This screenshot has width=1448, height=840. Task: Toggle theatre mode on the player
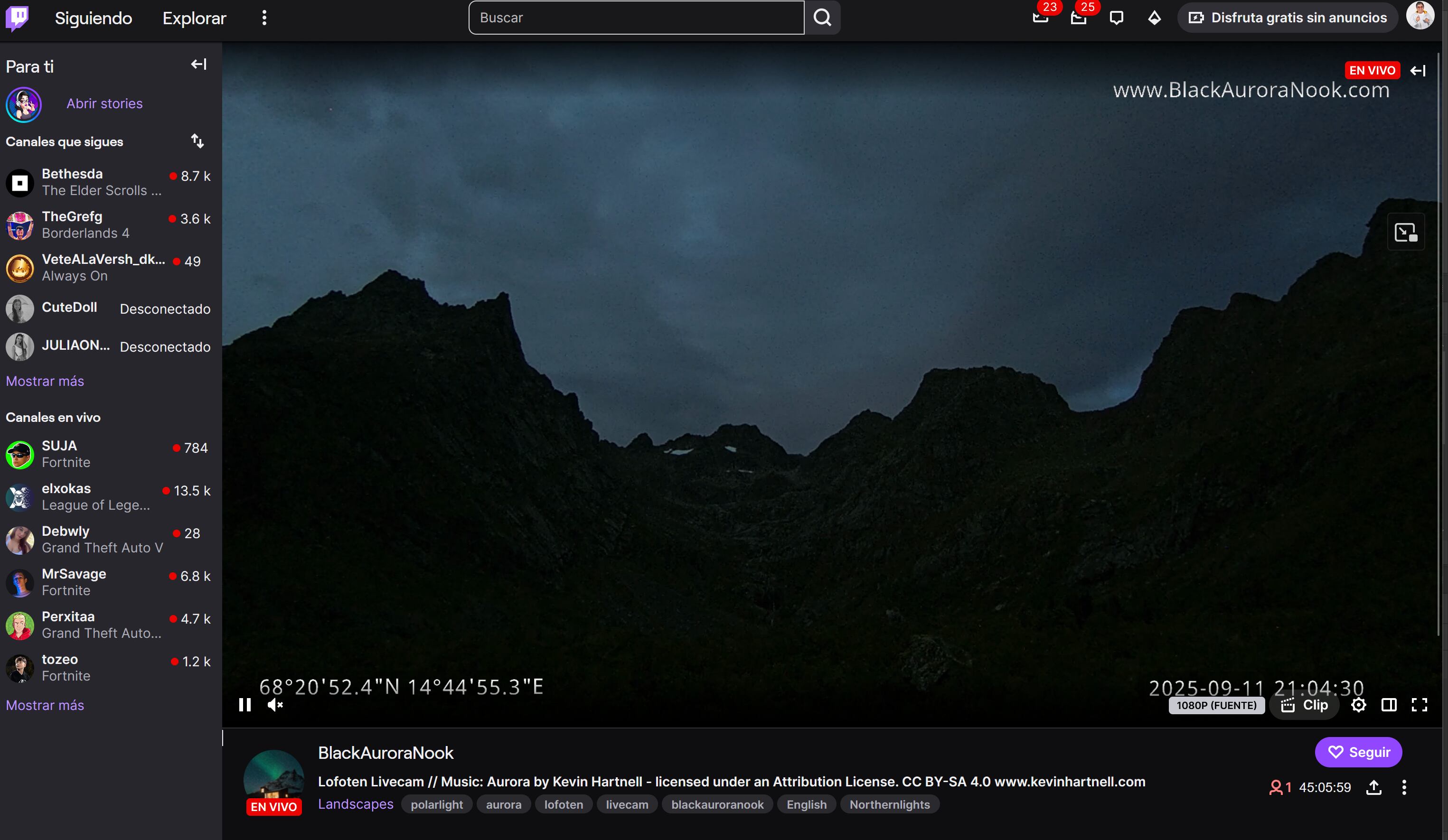coord(1389,705)
